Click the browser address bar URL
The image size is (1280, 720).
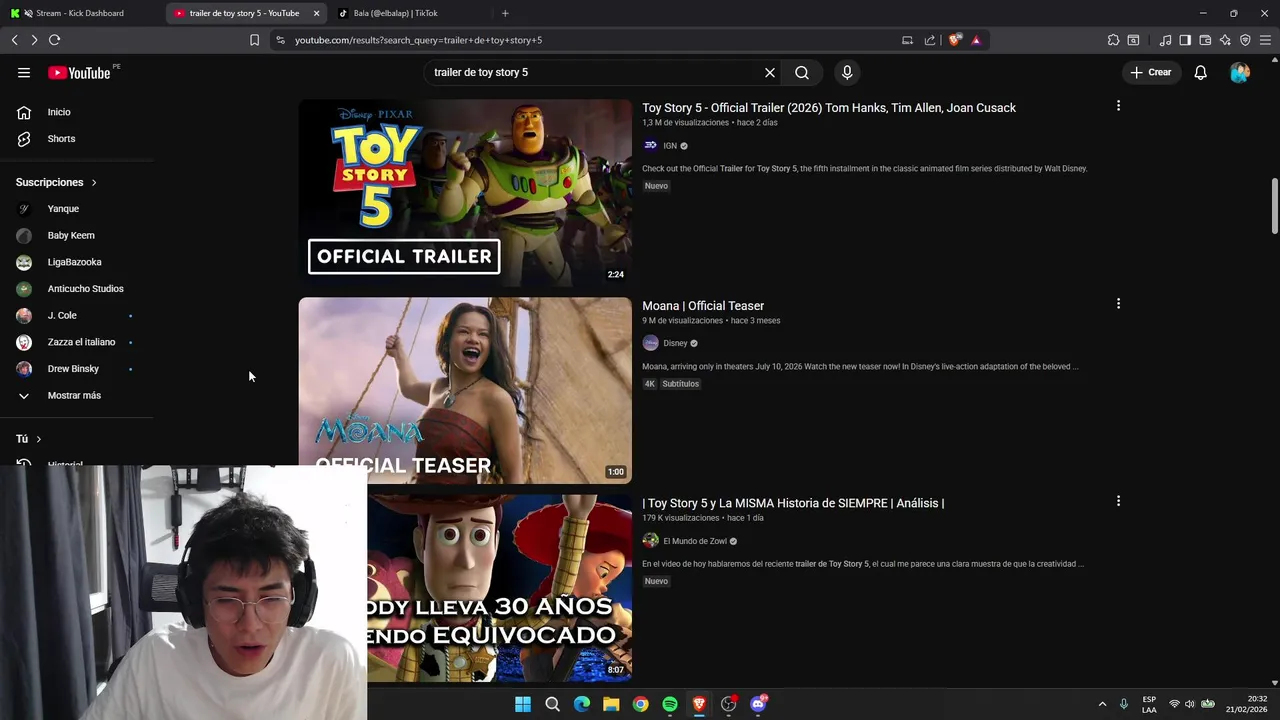tap(418, 40)
